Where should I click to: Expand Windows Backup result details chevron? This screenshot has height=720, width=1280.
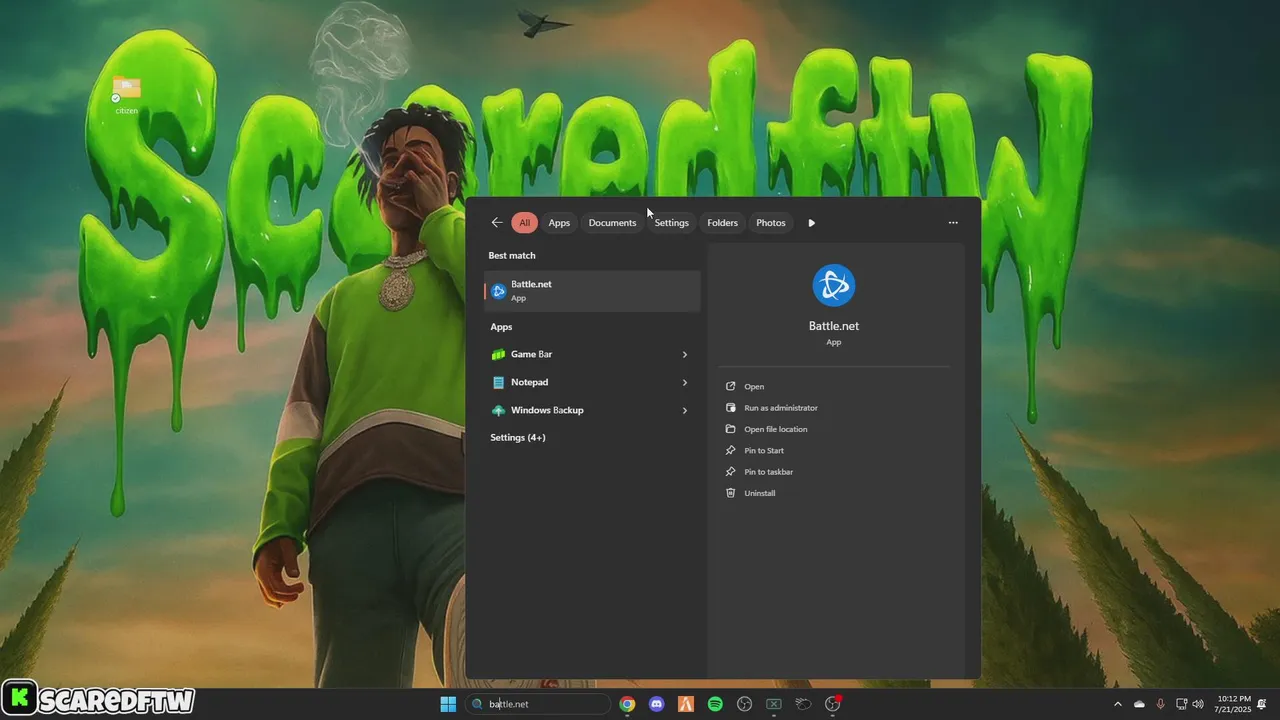[685, 410]
